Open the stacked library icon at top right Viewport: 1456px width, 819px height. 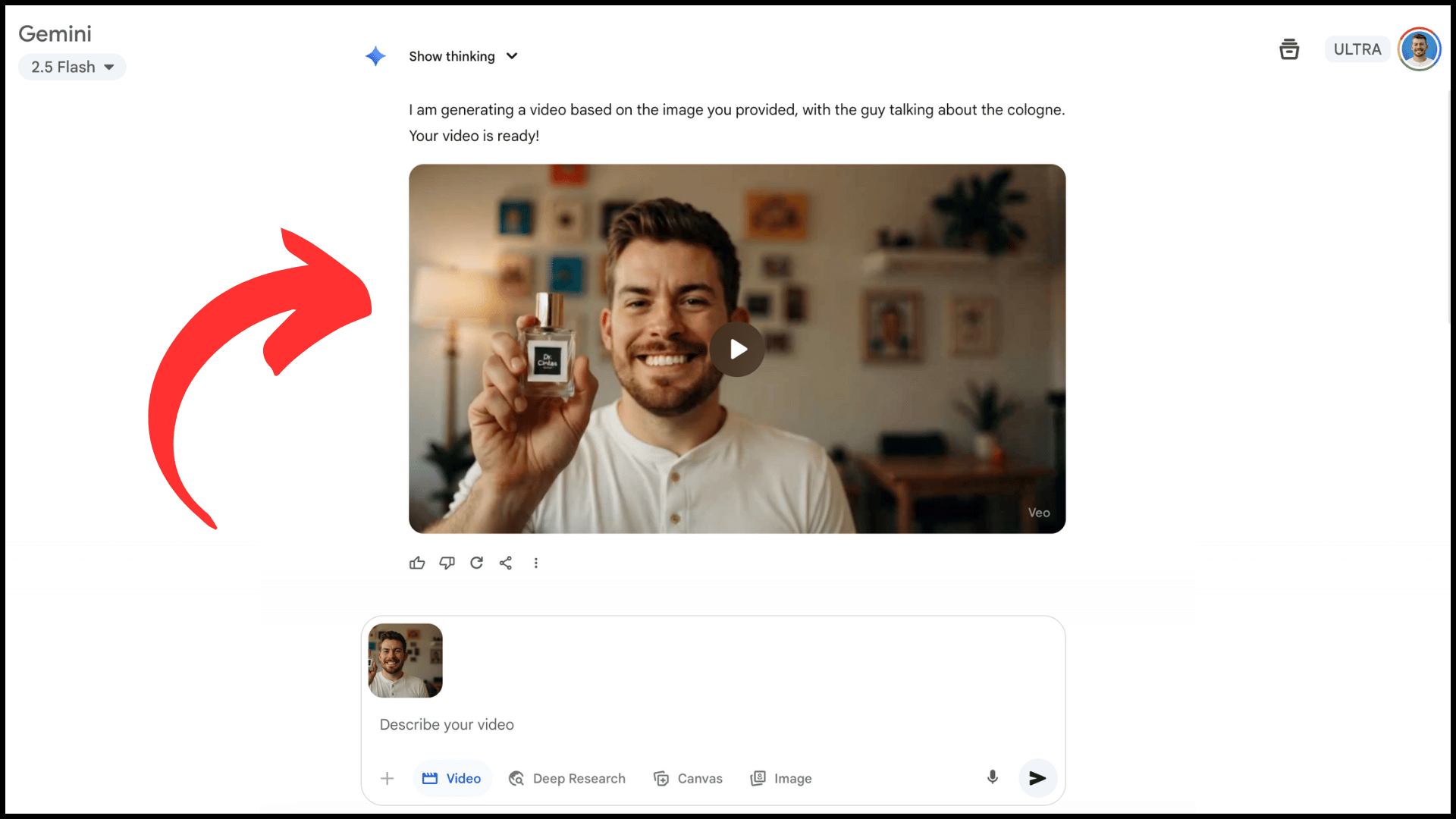click(1288, 49)
